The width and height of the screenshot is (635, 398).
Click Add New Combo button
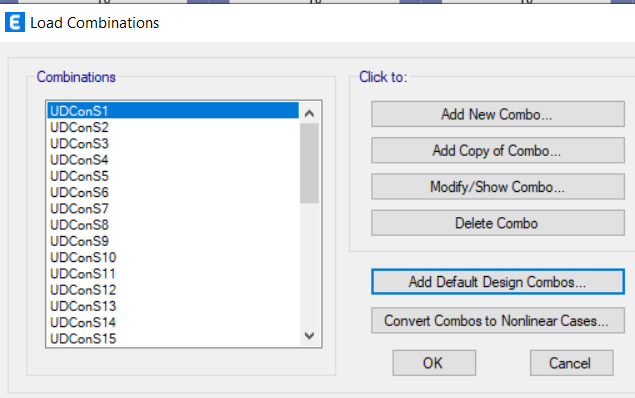[x=498, y=114]
